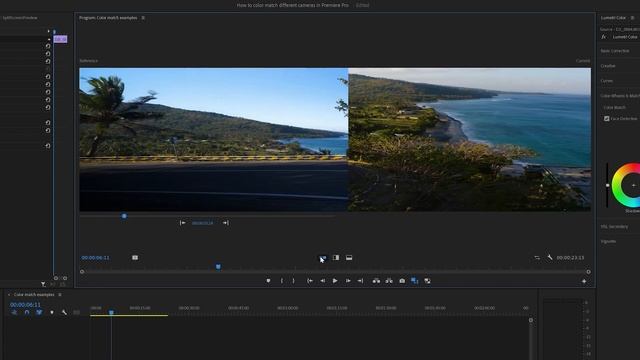
Task: Click the Shot or Frame Comparison button
Action: pyautogui.click(x=135, y=258)
